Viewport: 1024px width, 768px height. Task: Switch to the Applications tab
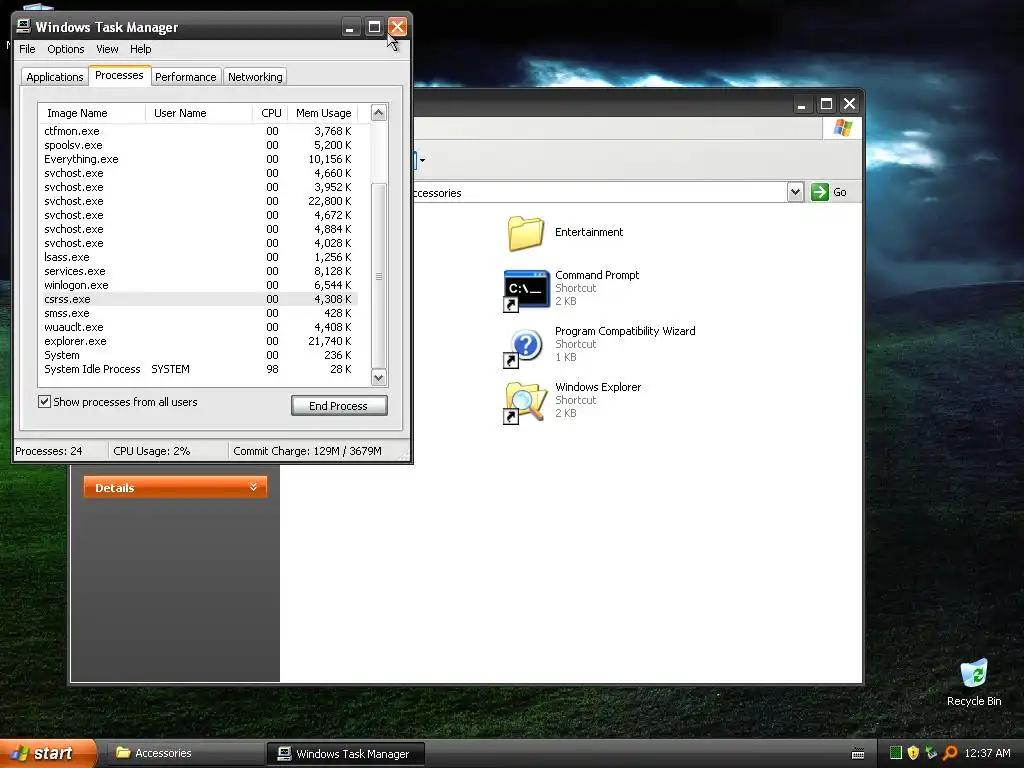(55, 76)
